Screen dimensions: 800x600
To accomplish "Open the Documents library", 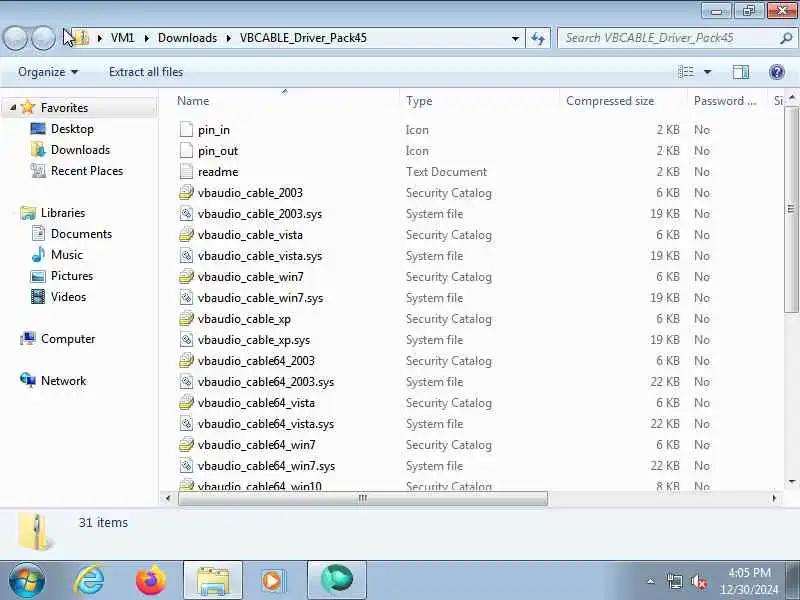I will click(x=81, y=233).
